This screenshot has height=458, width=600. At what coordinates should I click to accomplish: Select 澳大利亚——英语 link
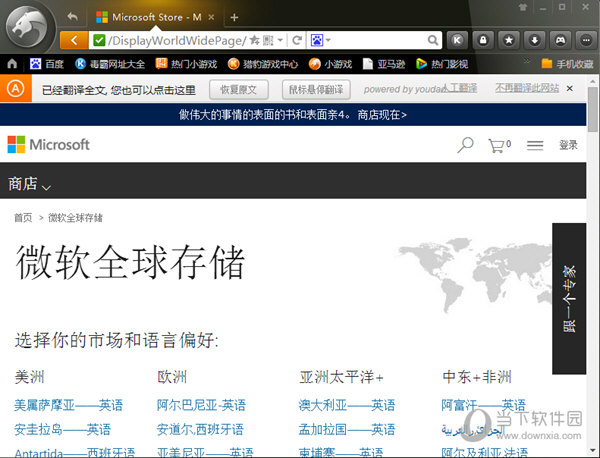click(347, 405)
